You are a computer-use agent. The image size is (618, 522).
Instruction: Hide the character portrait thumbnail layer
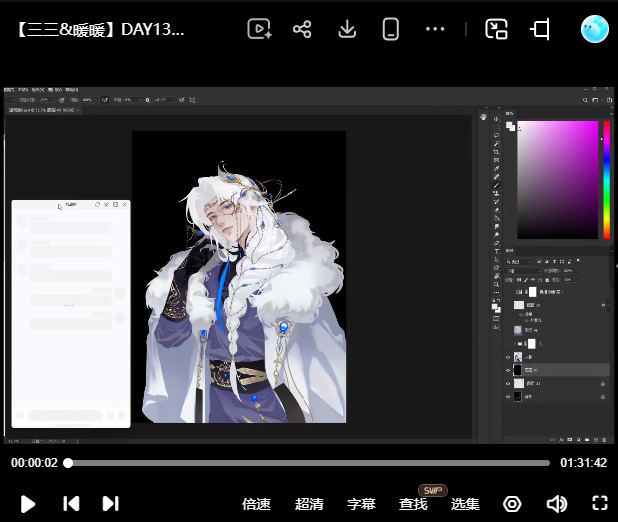[508, 358]
